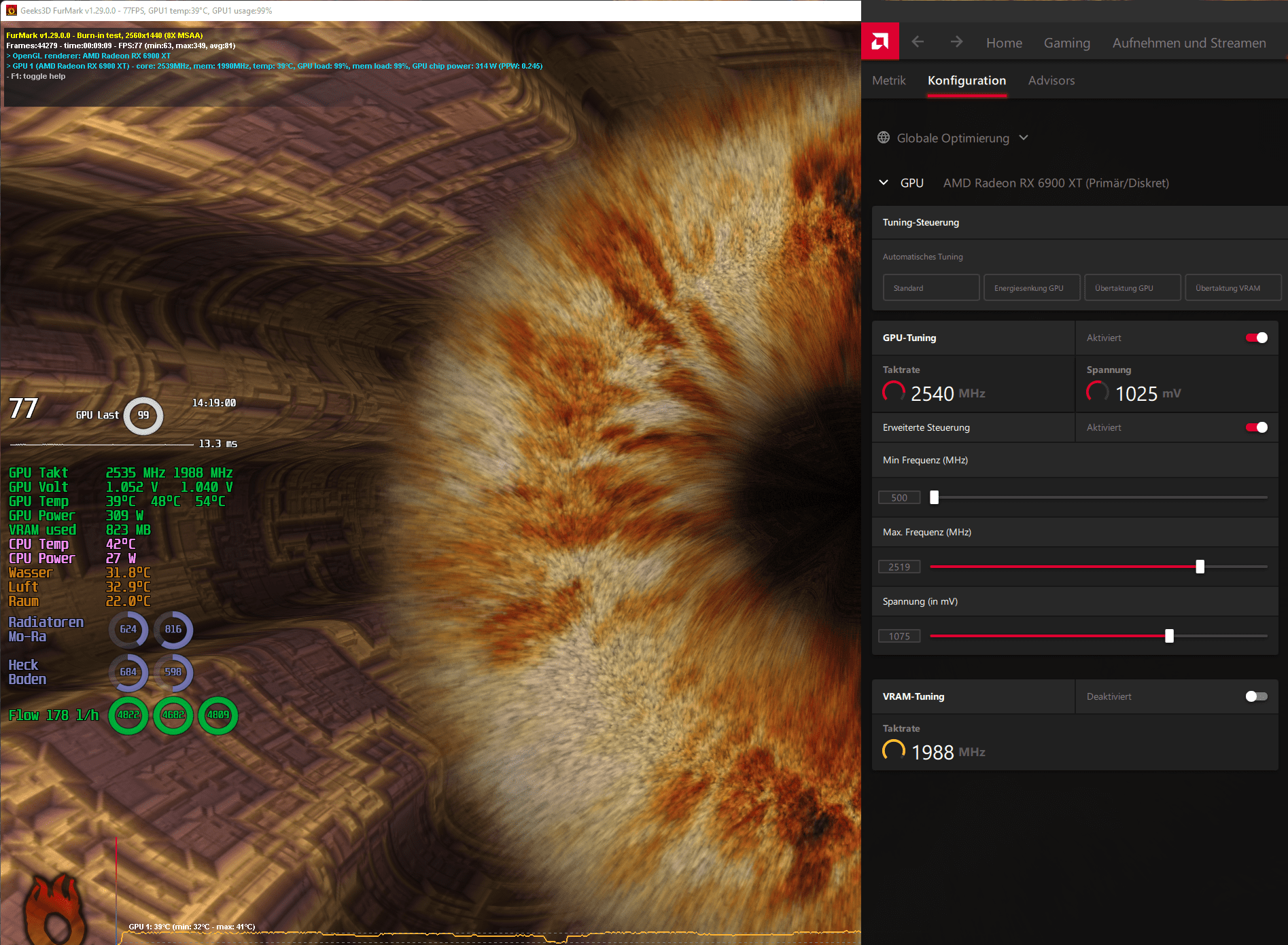The height and width of the screenshot is (945, 1288).
Task: Click the Mo-Ra fan gauge showing 816
Action: 173,629
